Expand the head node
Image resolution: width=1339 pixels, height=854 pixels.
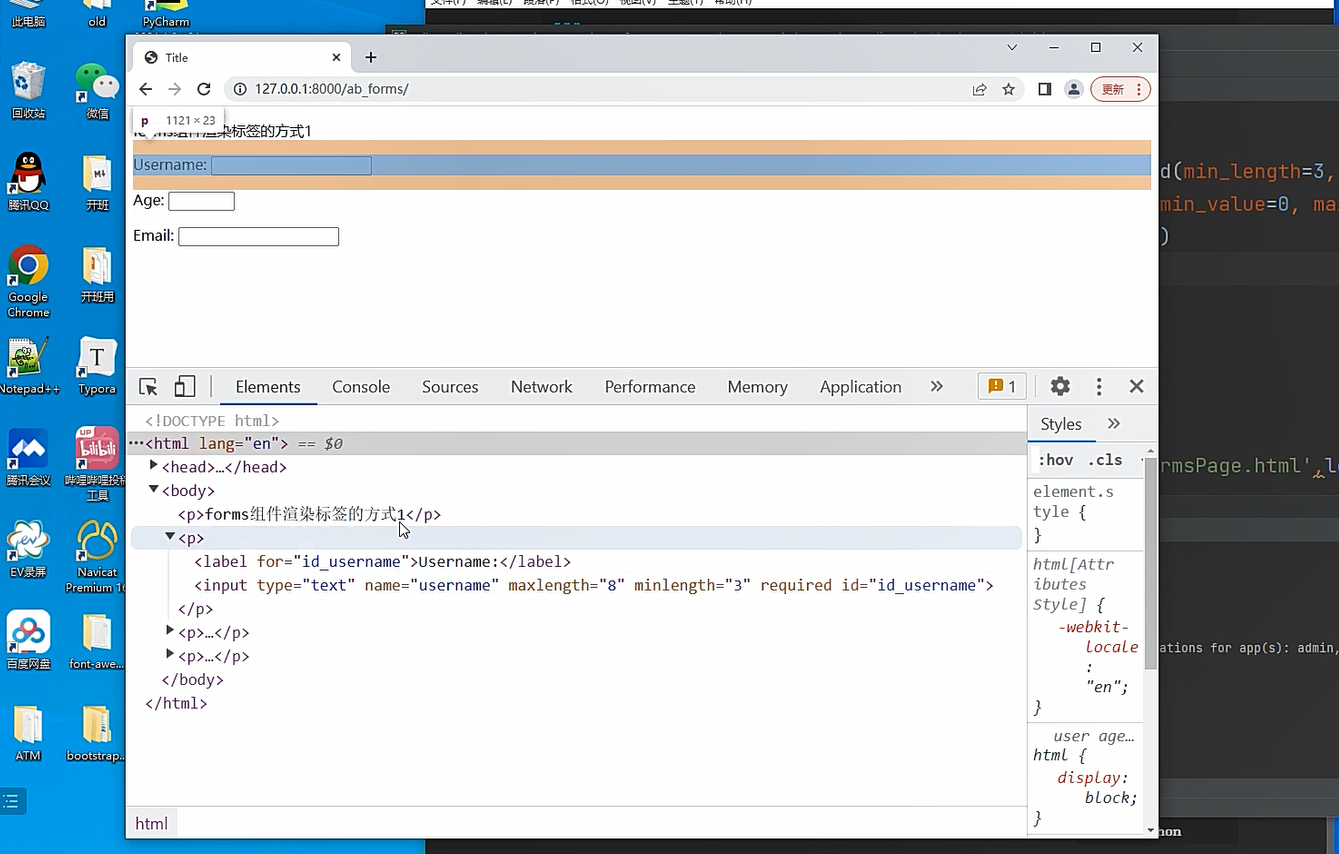pos(154,466)
